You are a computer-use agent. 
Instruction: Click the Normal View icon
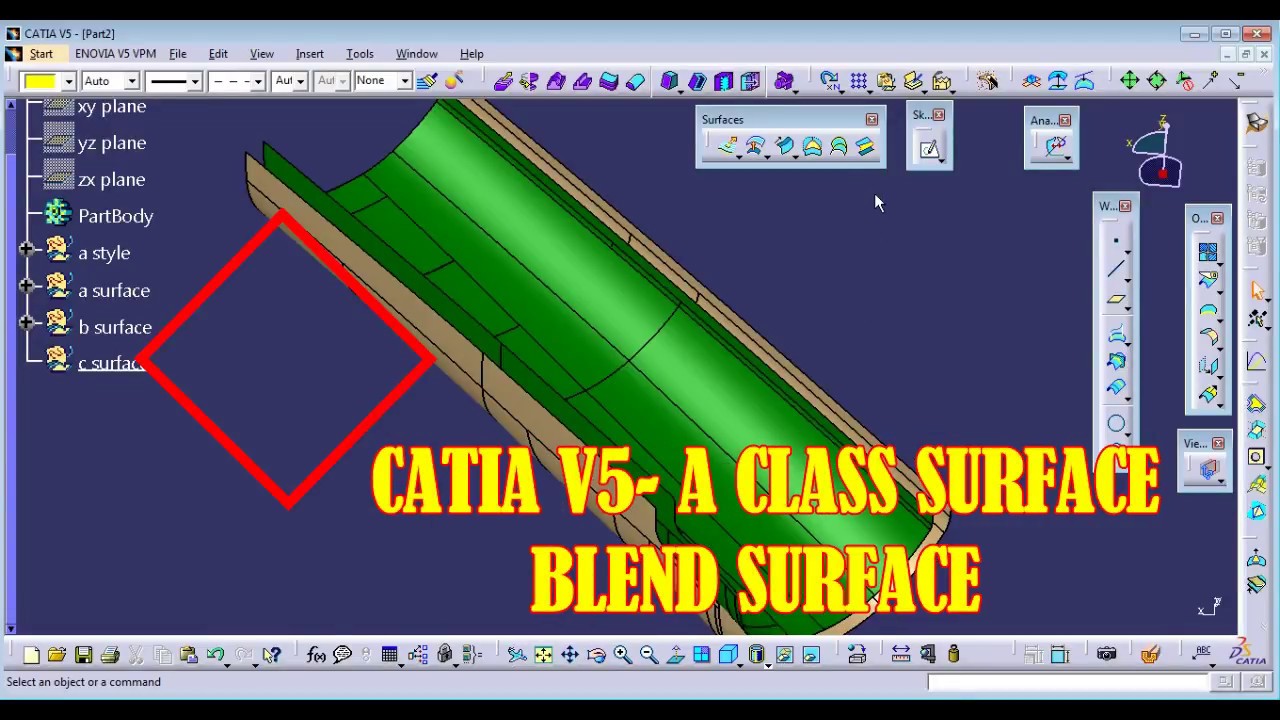(x=675, y=655)
